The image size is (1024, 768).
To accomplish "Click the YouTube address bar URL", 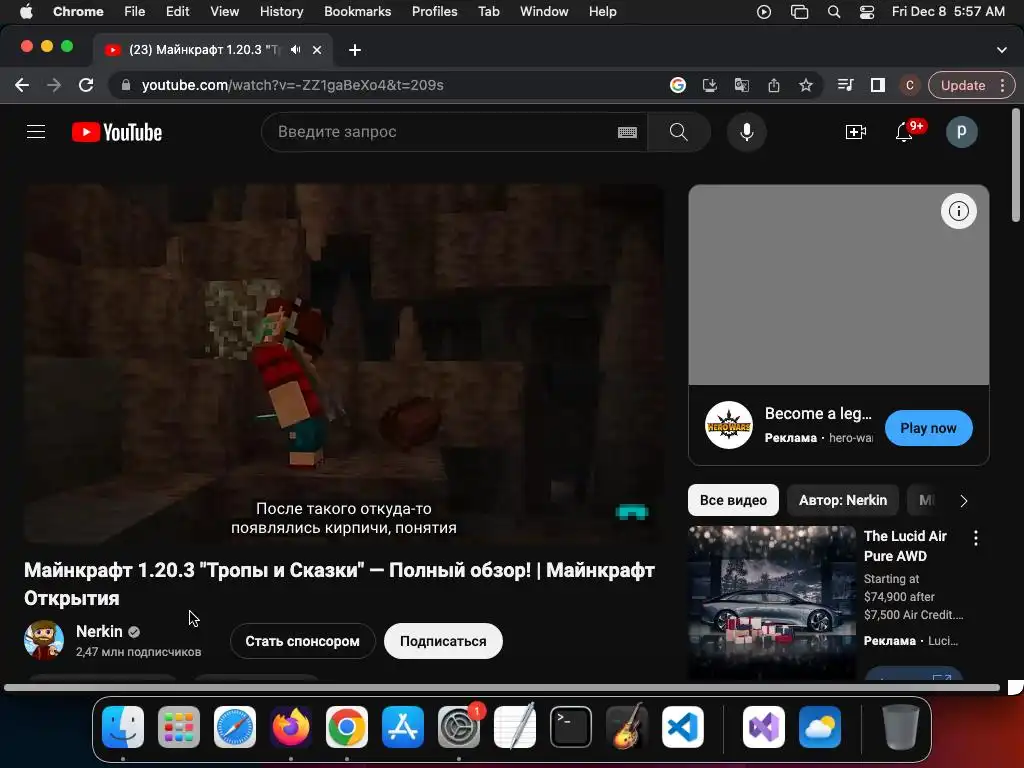I will click(293, 85).
